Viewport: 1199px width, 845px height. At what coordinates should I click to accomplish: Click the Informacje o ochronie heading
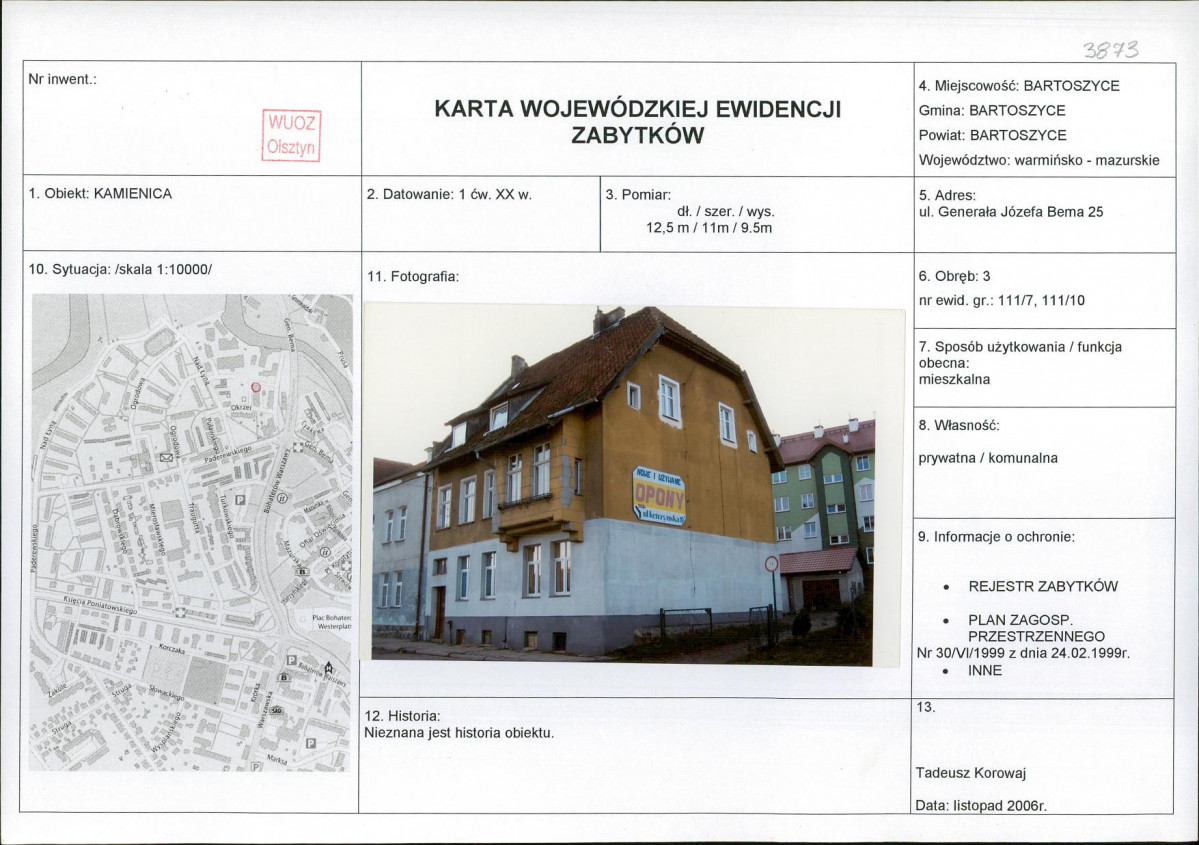click(x=996, y=537)
